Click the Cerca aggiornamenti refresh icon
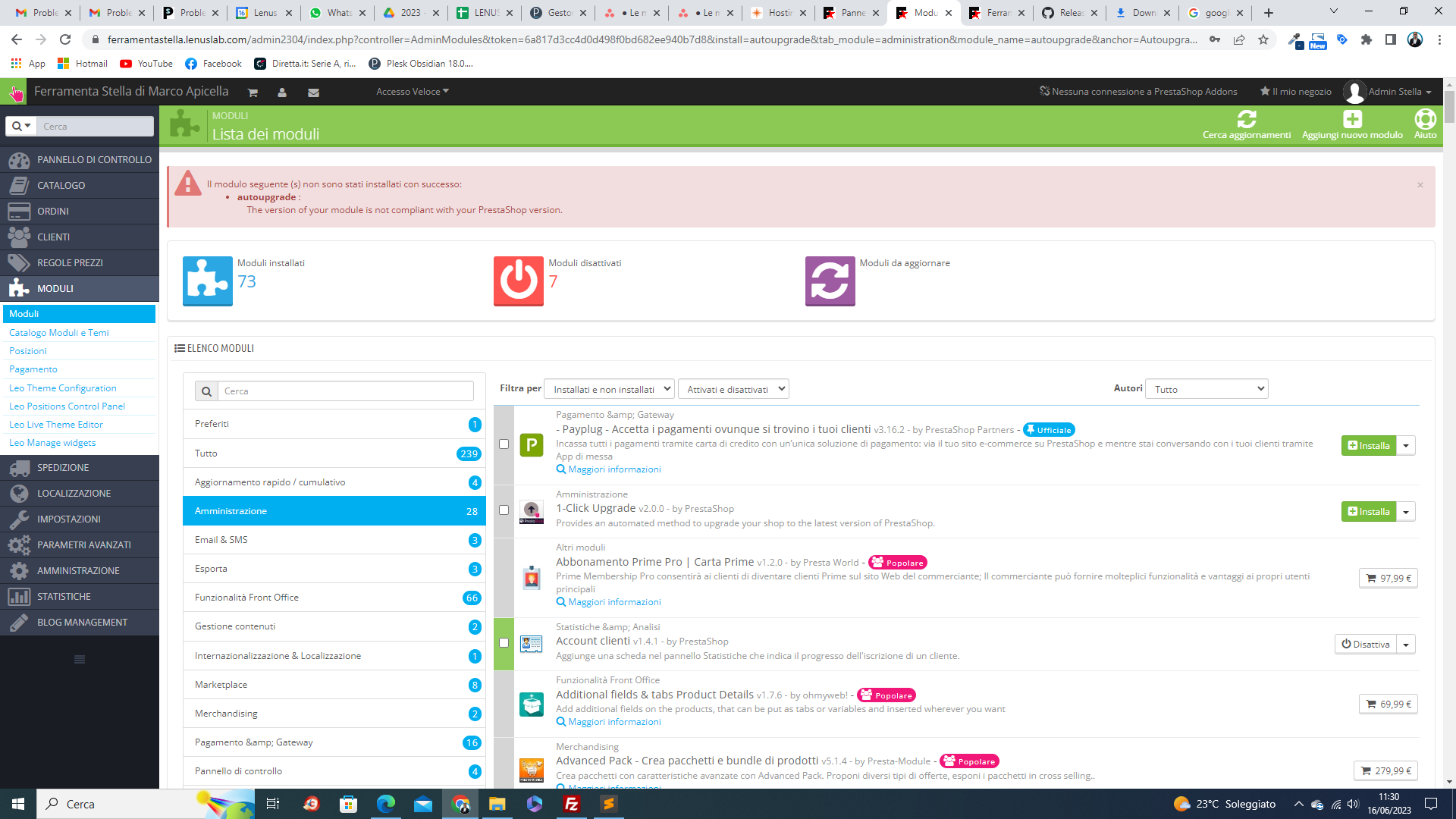Image resolution: width=1456 pixels, height=819 pixels. click(1246, 119)
